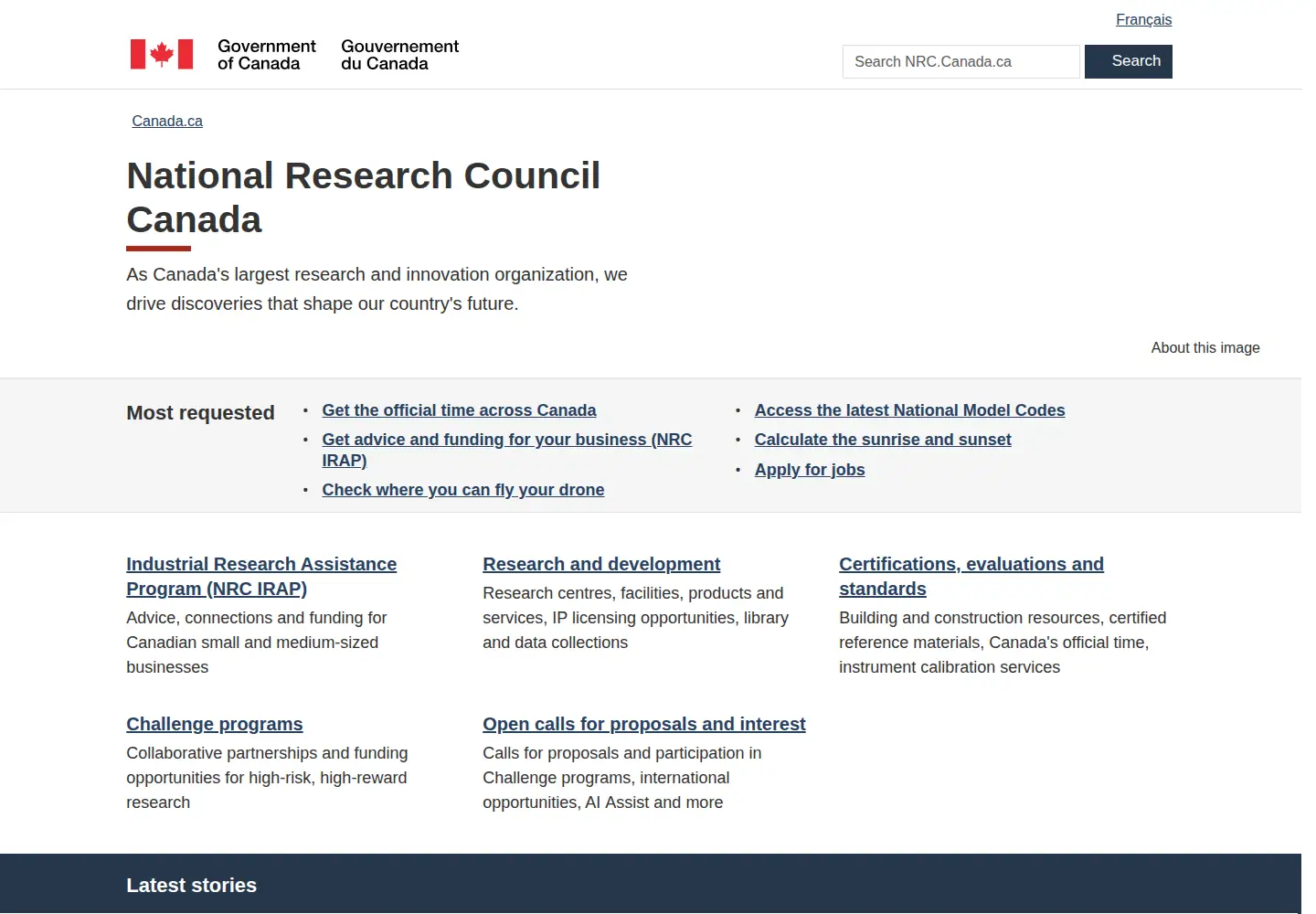This screenshot has width=1316, height=914.
Task: Open Open calls for proposals and interest
Action: (x=644, y=724)
